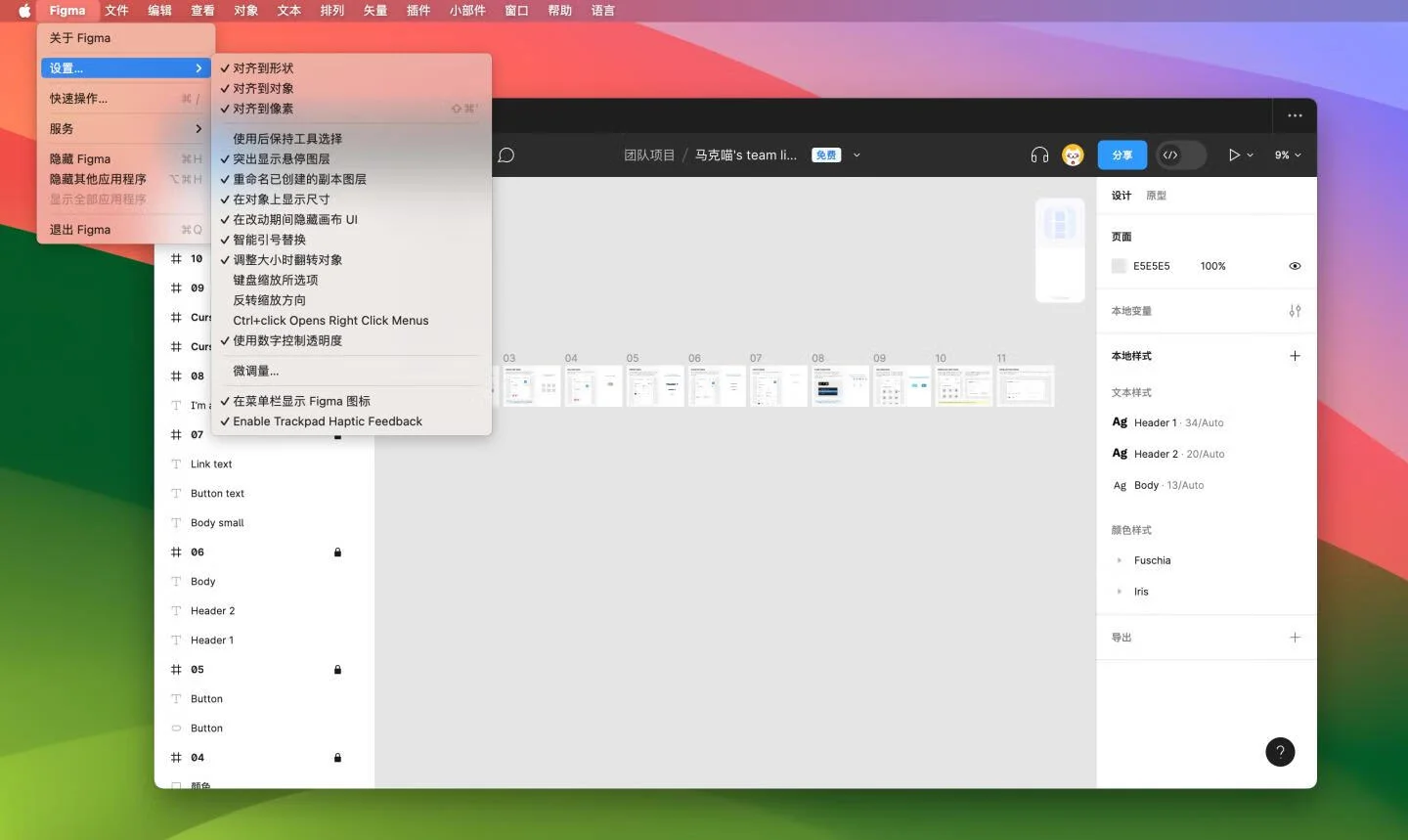Toggle Dev Mode code switch
The image size is (1408, 840).
pyautogui.click(x=1180, y=155)
